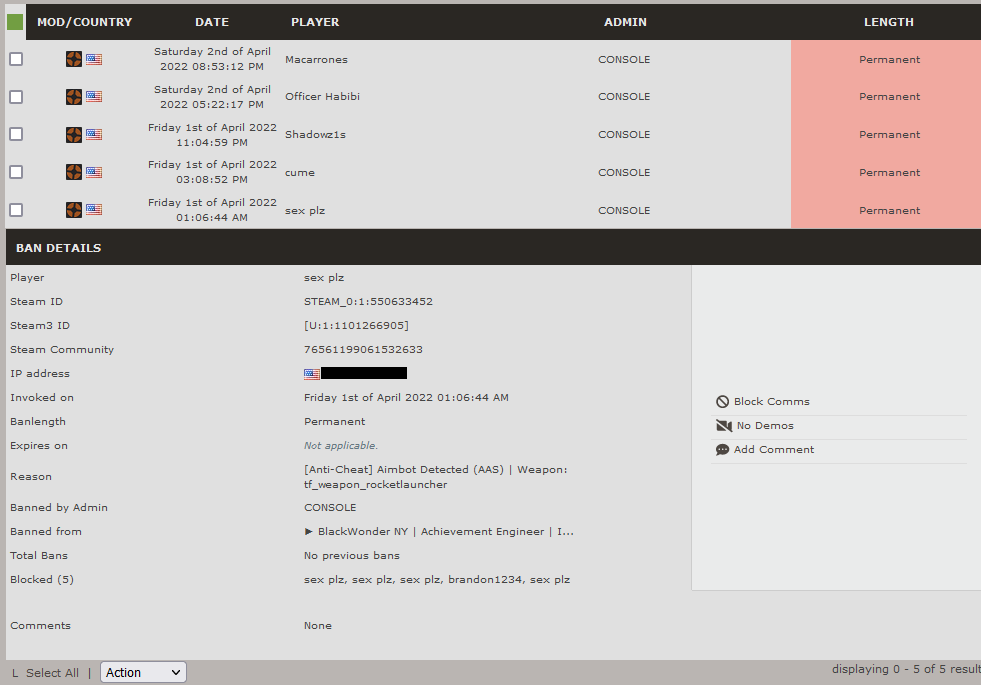Click the Banned by Admin value CONSOLE
The width and height of the screenshot is (981, 685).
pos(330,507)
